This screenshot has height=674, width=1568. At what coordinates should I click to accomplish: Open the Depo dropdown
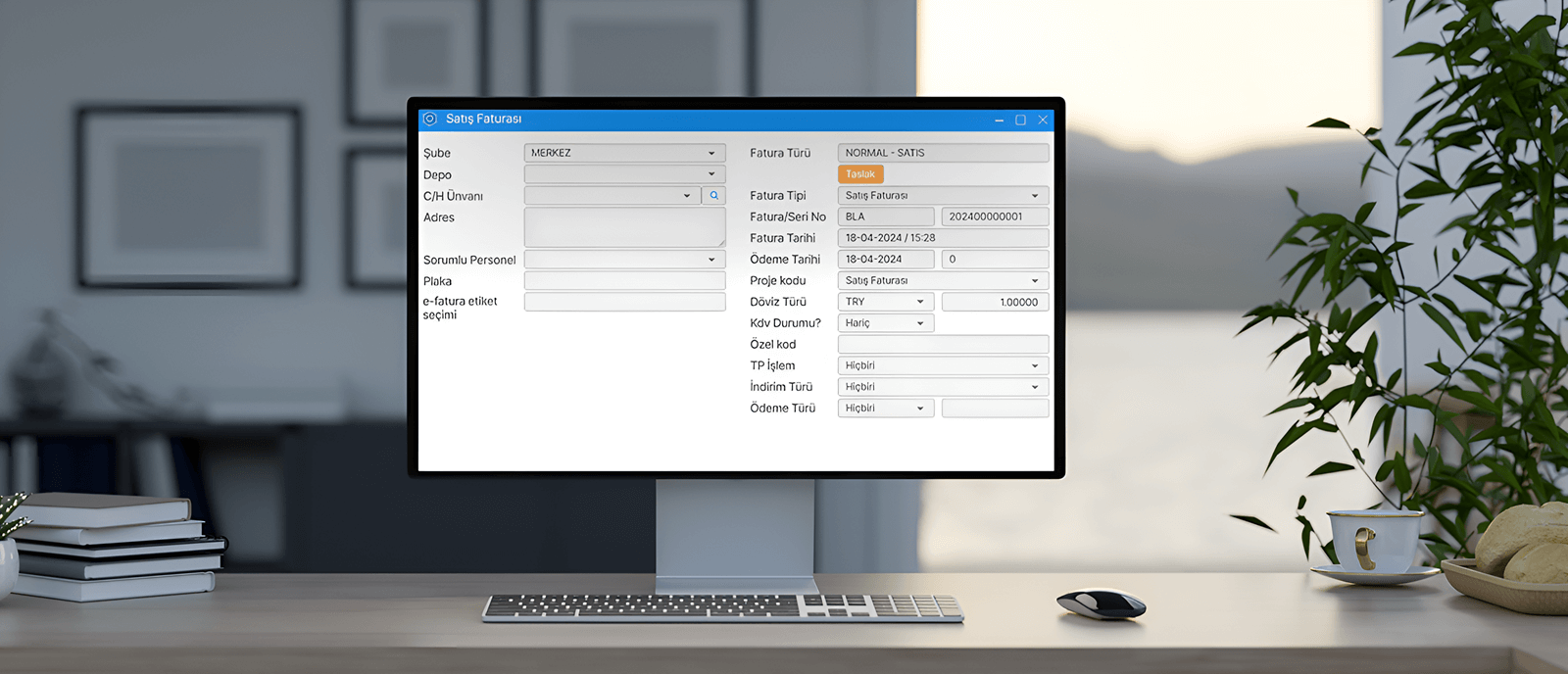[624, 174]
